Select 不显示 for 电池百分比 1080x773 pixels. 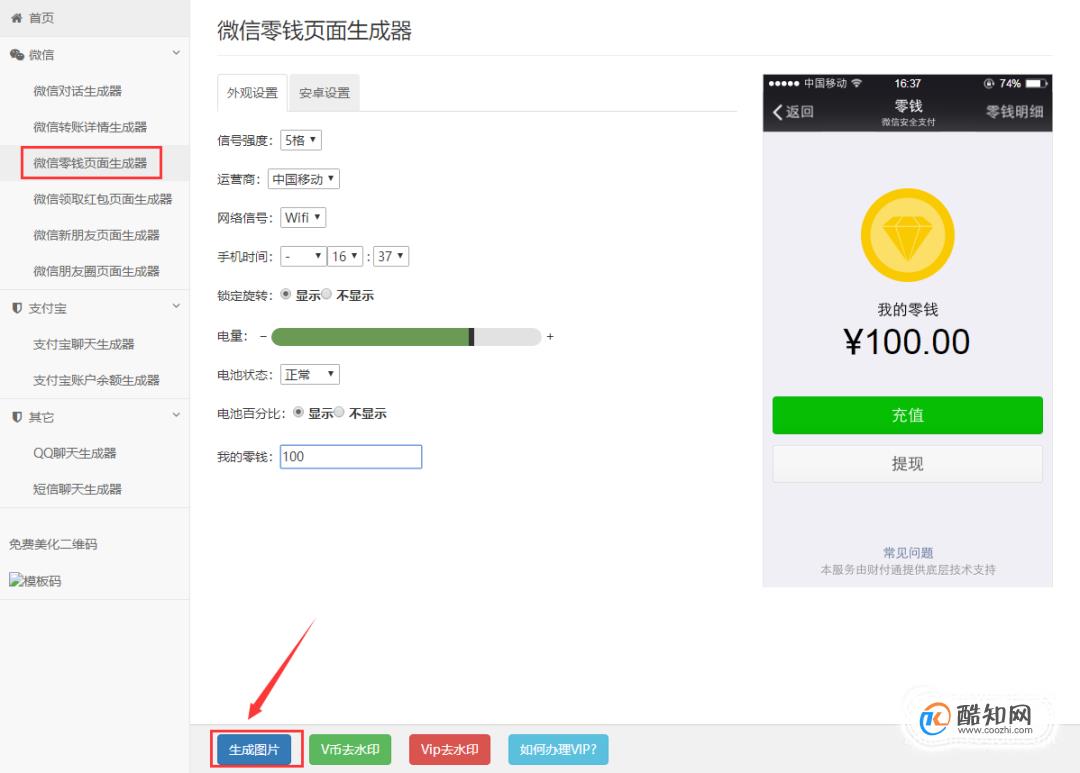pyautogui.click(x=339, y=412)
